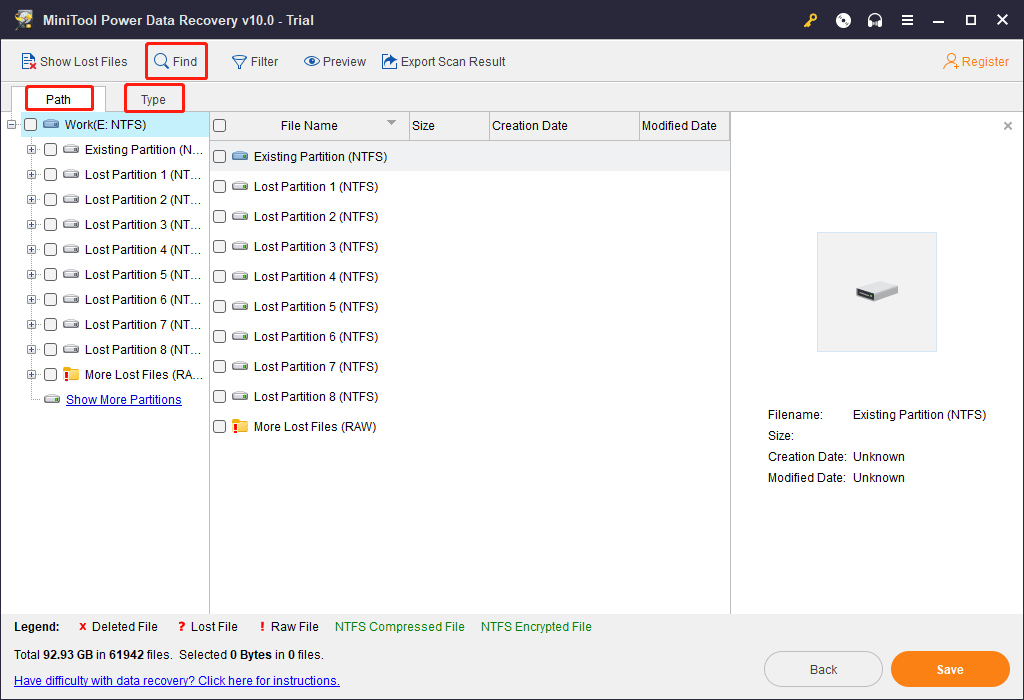Expand Lost Partition 4 tree node

31,249
